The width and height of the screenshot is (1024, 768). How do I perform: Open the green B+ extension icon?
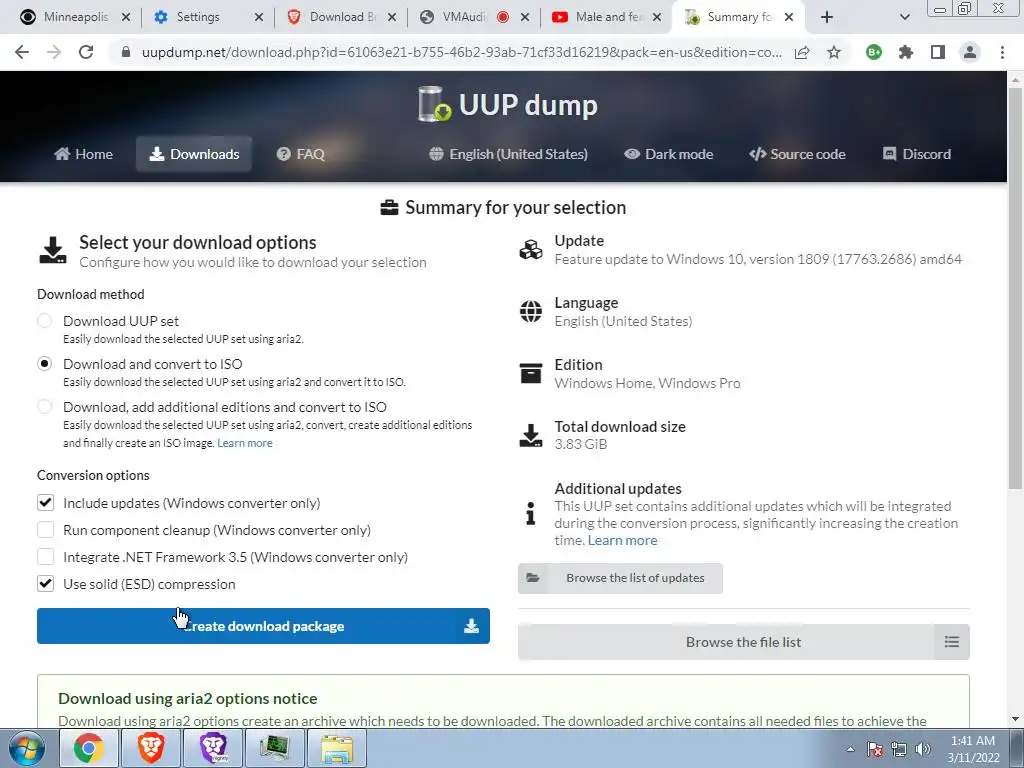pyautogui.click(x=873, y=52)
